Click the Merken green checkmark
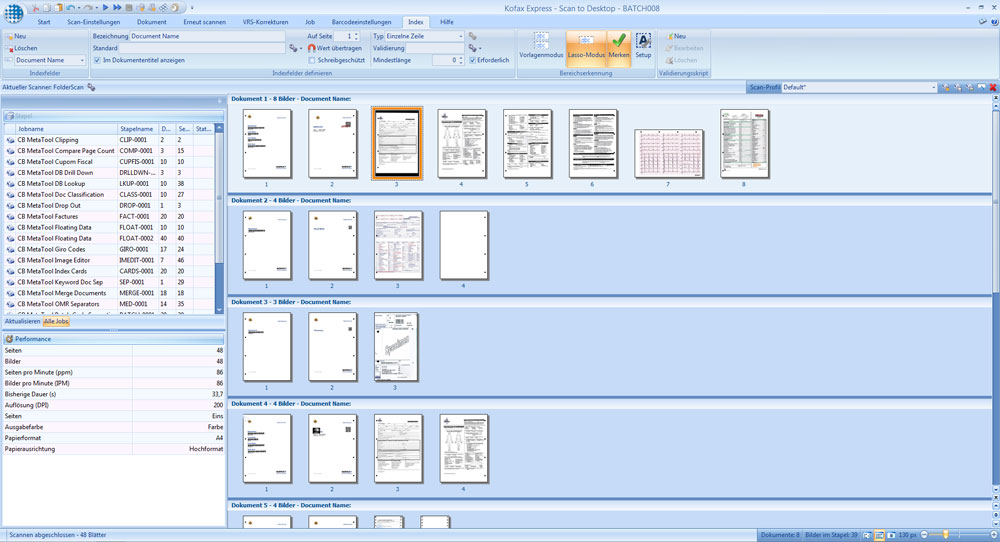Viewport: 1000px width, 542px height. tap(619, 43)
